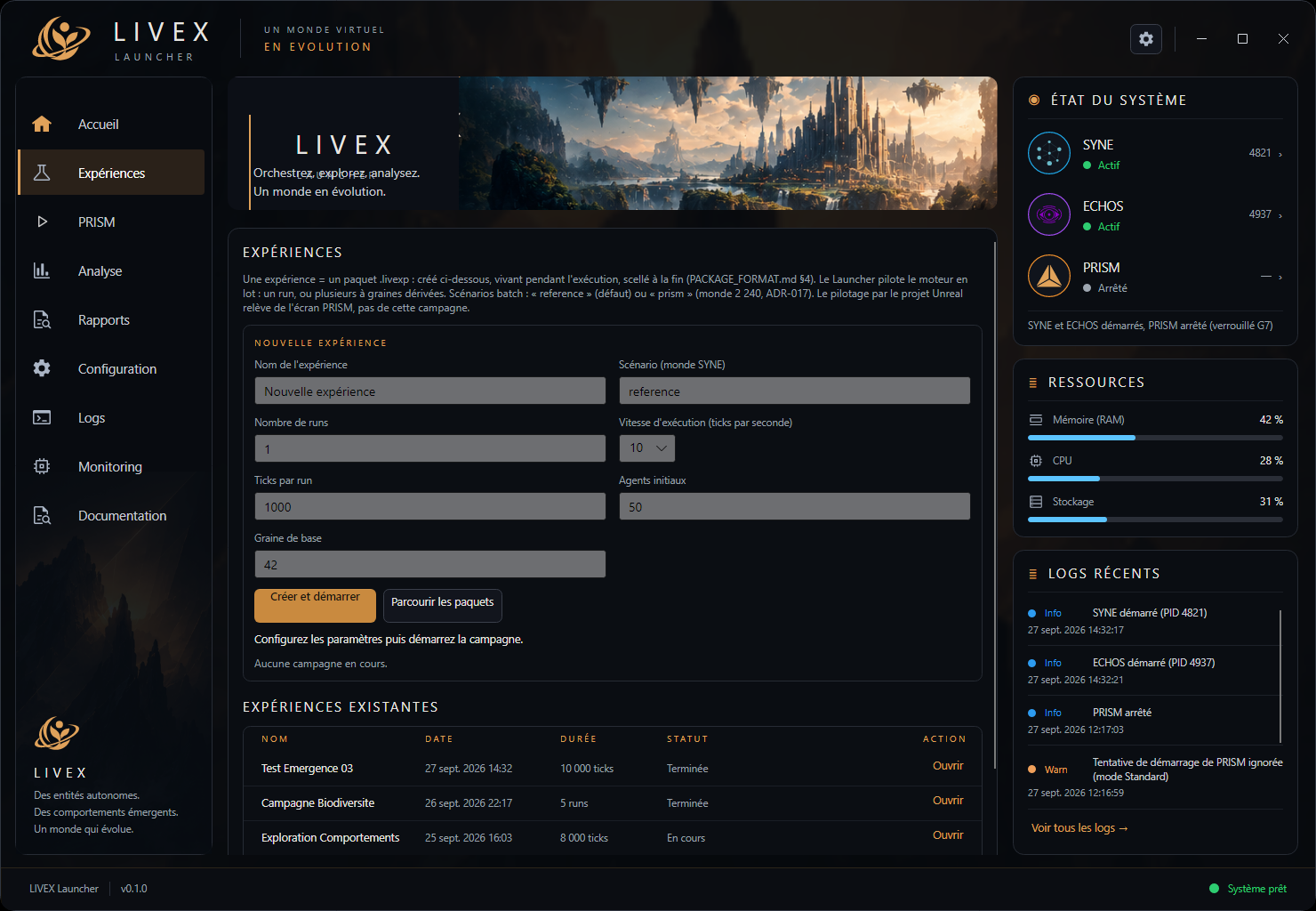Open the Rapports page
Screen dimensions: 1316x911
111,319
